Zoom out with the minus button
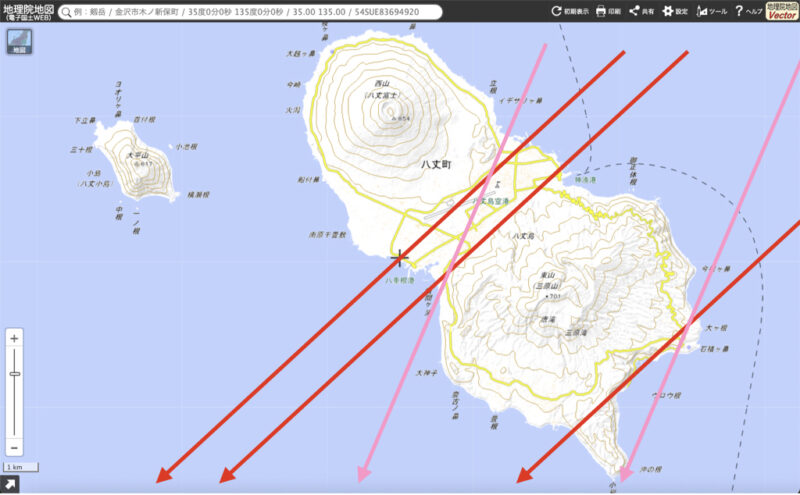Image resolution: width=800 pixels, height=495 pixels. pyautogui.click(x=14, y=448)
